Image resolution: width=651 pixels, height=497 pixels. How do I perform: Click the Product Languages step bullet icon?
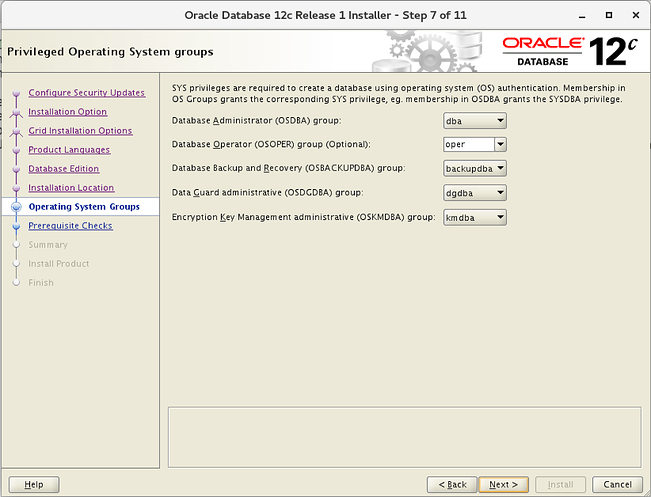pyautogui.click(x=16, y=150)
